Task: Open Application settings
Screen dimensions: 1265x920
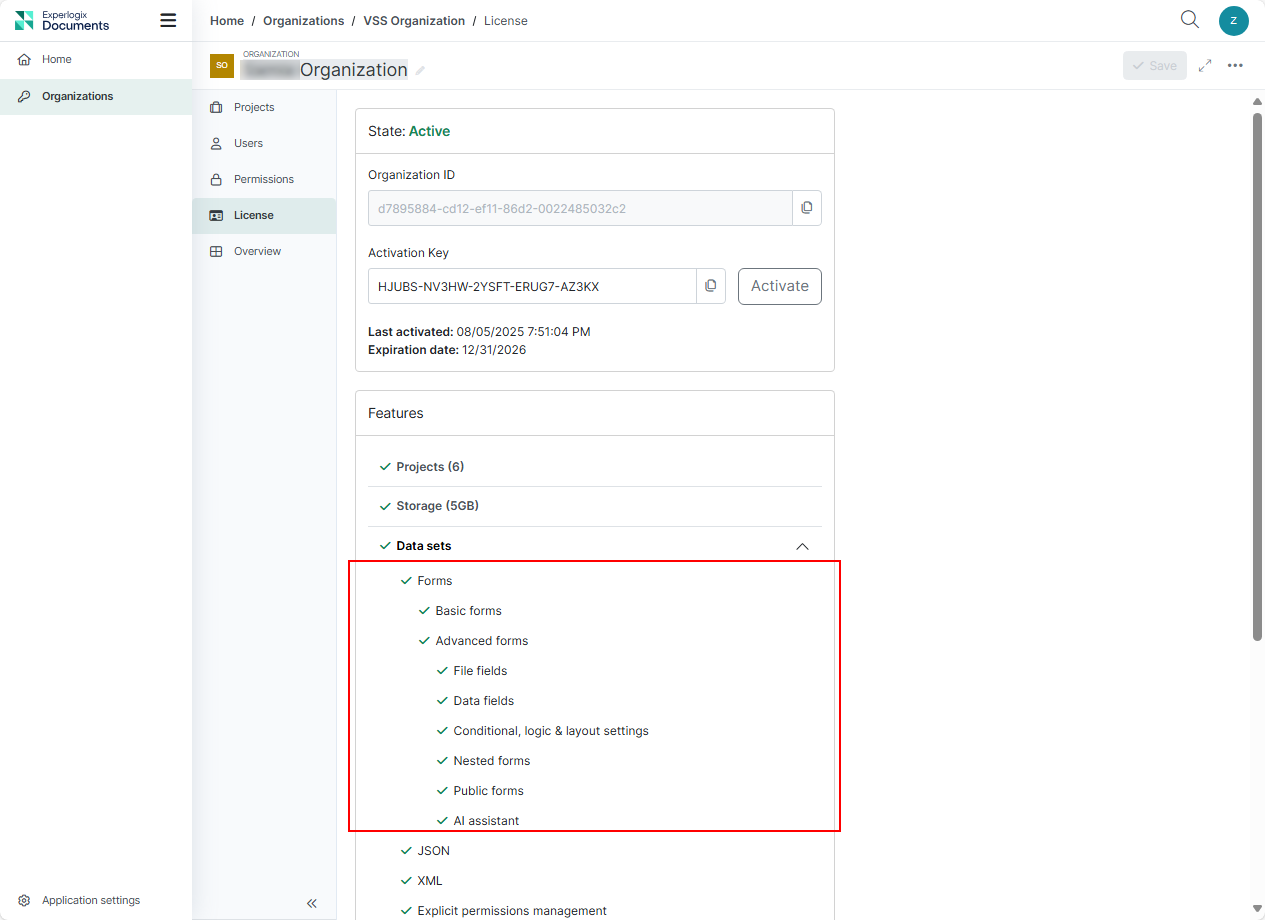Action: click(x=90, y=900)
